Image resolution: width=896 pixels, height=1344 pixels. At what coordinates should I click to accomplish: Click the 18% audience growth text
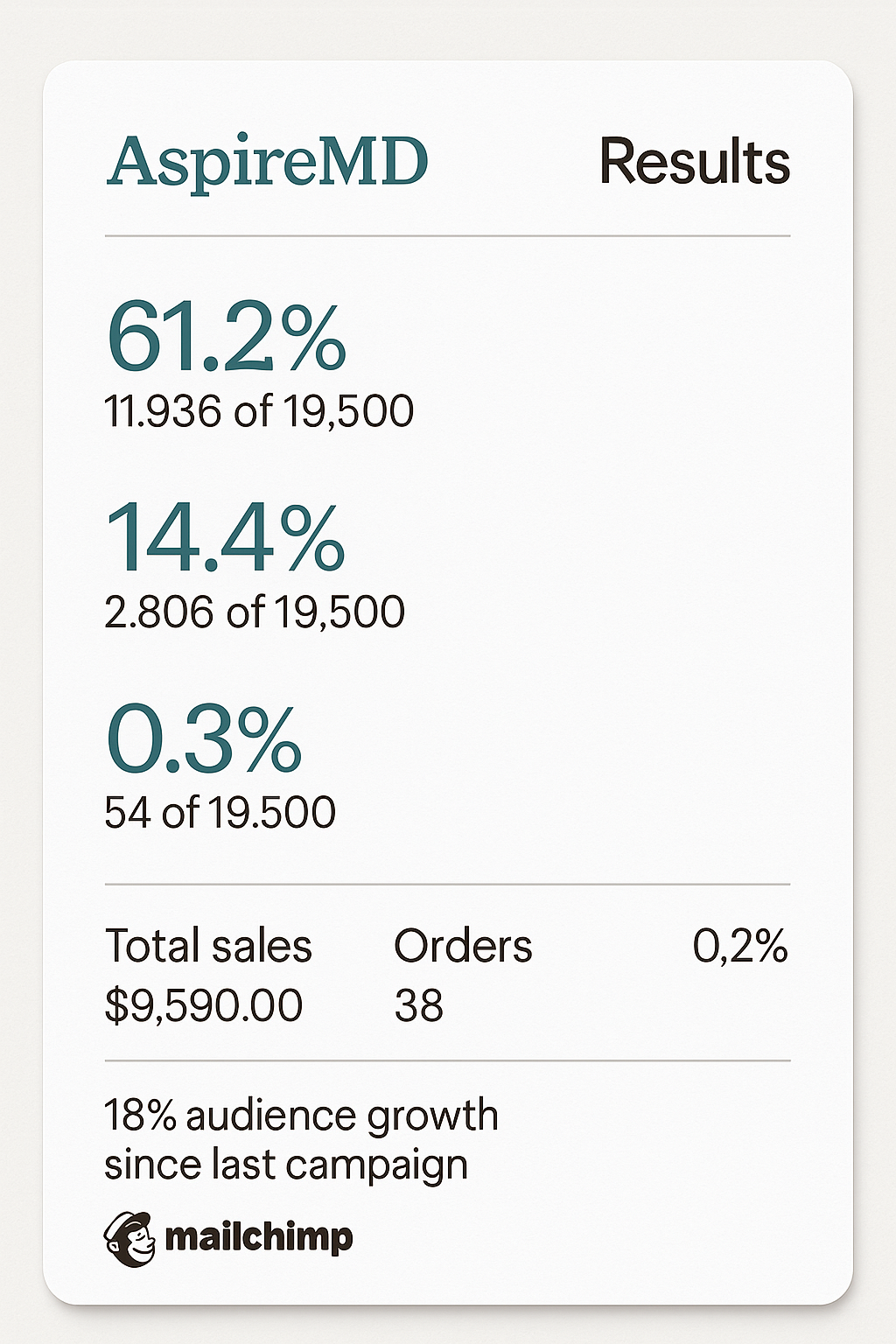tap(301, 1116)
